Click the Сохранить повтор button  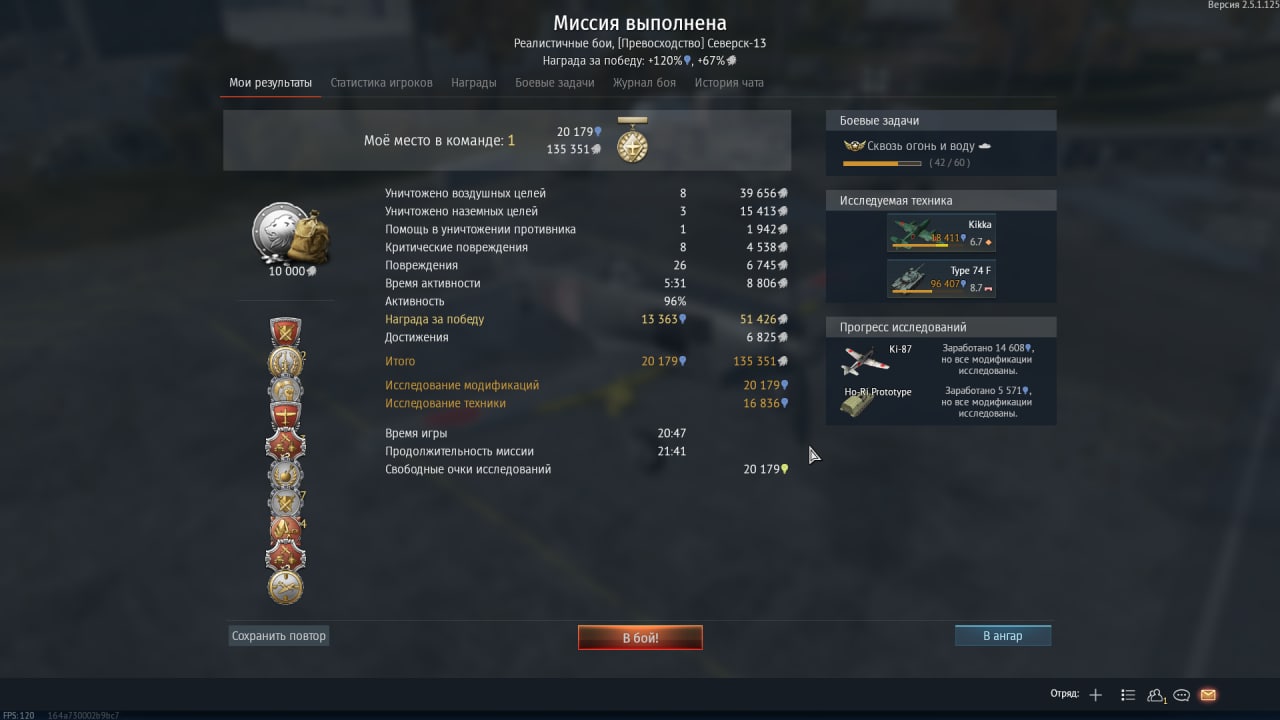click(x=279, y=636)
